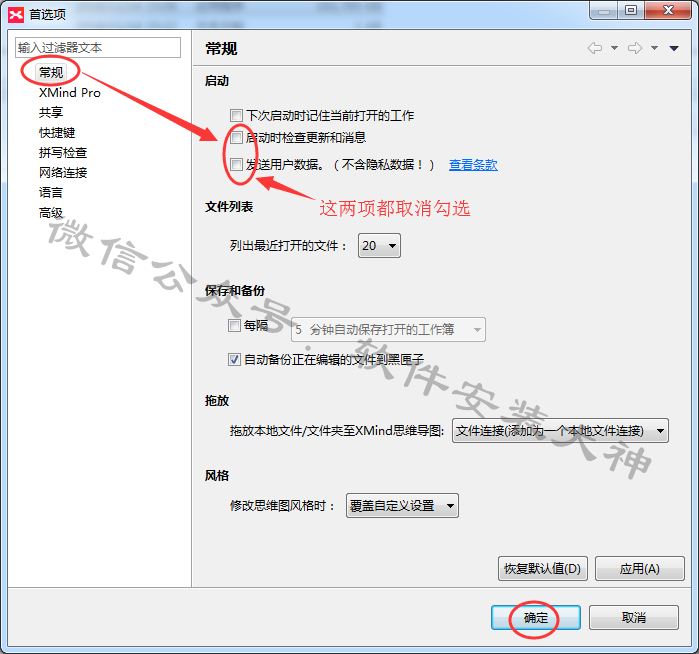
Task: Open the 查看条款 link
Action: (473, 165)
